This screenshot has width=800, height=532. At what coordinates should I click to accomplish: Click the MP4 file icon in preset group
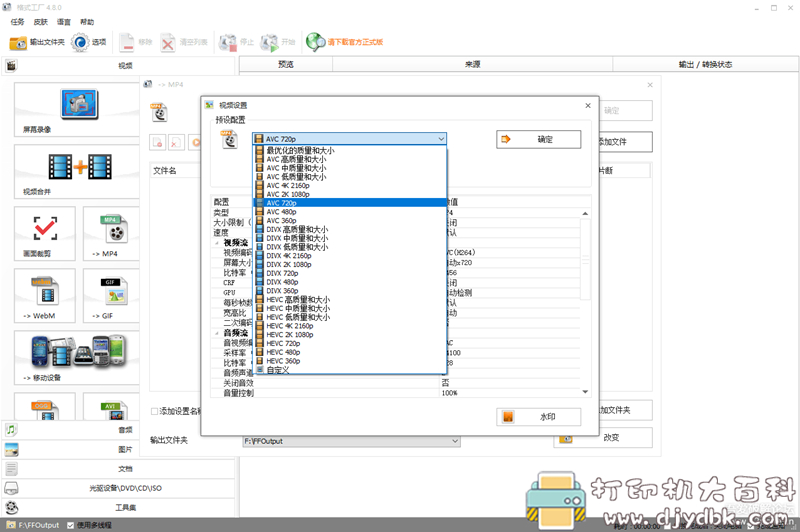pyautogui.click(x=230, y=139)
